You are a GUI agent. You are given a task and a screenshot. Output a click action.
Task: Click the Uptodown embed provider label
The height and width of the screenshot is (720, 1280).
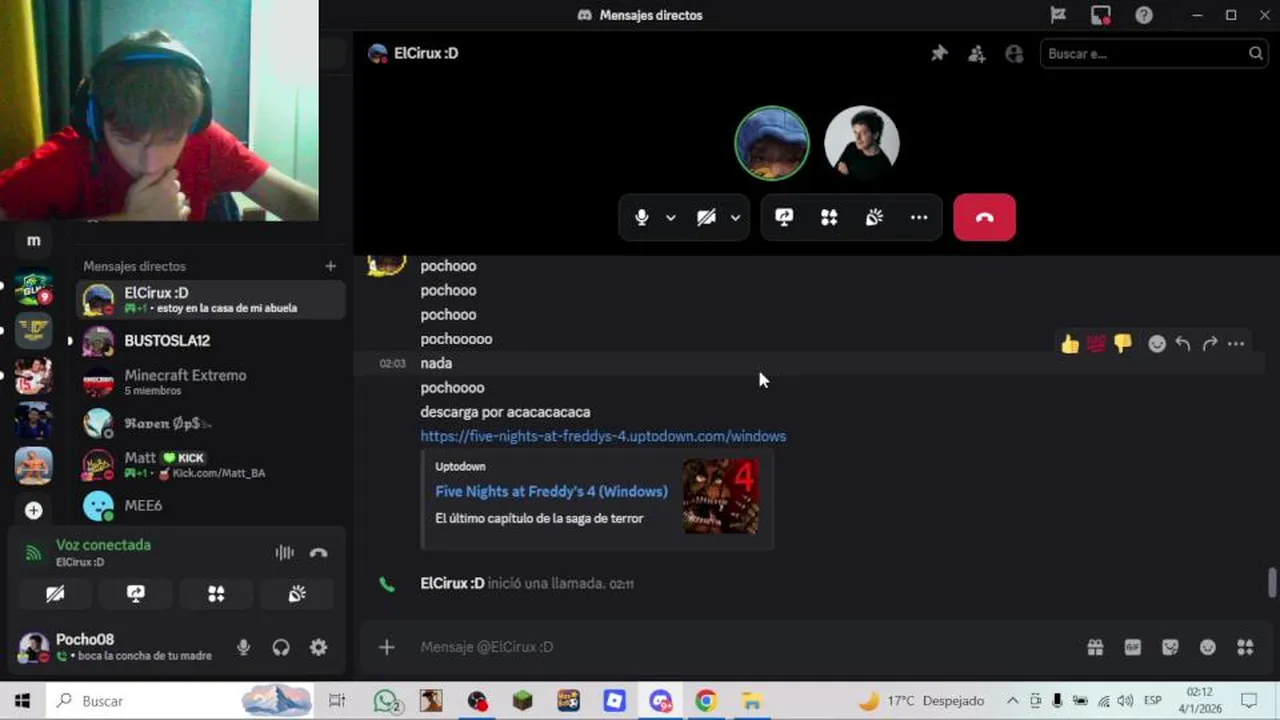click(x=460, y=466)
